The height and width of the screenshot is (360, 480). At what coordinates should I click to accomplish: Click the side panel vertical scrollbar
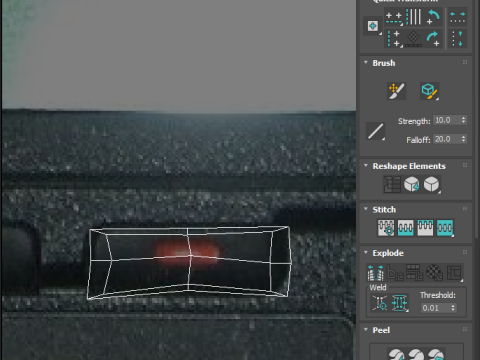tap(477, 119)
